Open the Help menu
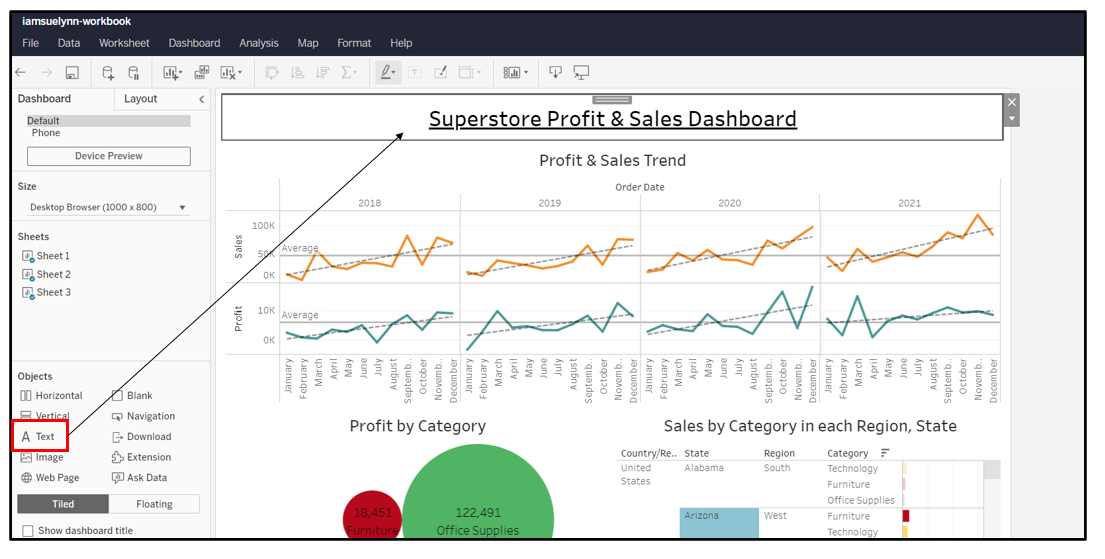The image size is (1105, 559). 401,43
